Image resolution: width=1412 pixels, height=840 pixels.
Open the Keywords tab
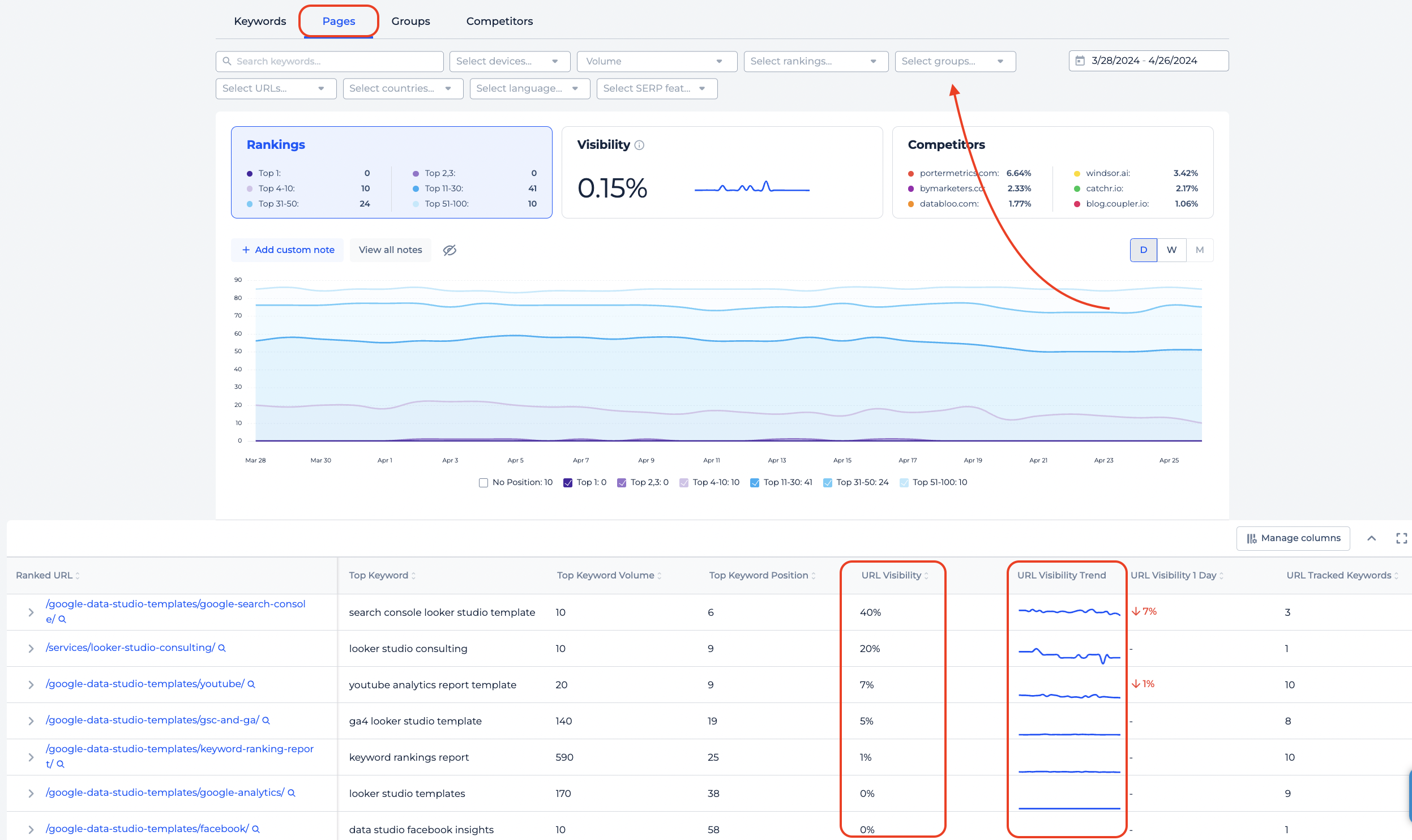coord(260,21)
